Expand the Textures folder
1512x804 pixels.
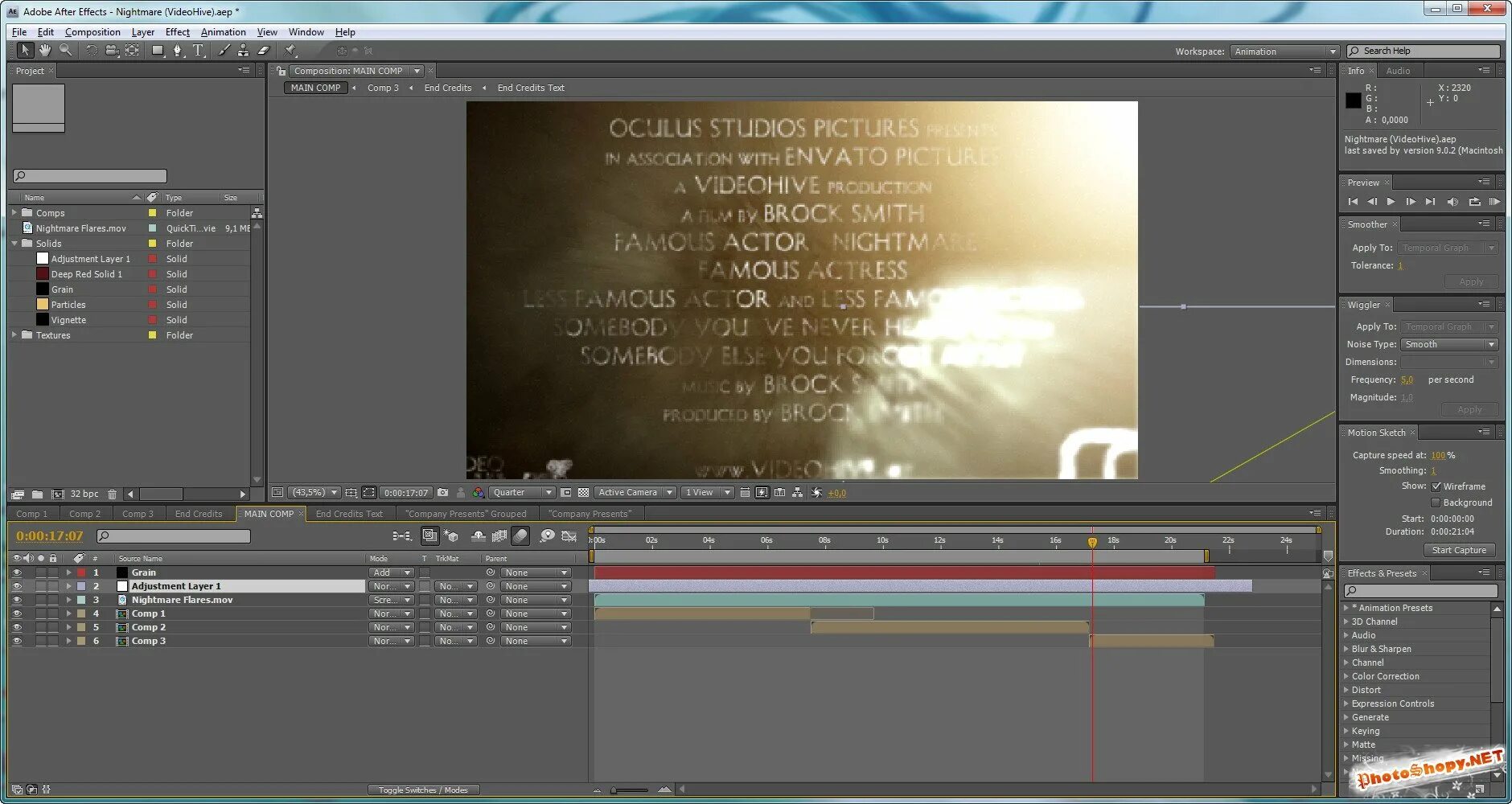point(14,335)
